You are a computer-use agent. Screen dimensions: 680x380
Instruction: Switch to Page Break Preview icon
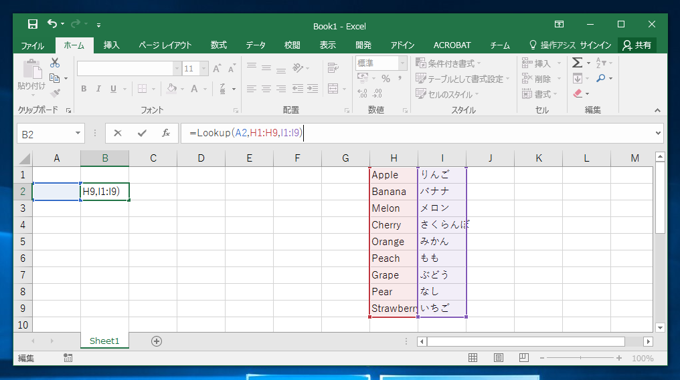coord(524,357)
